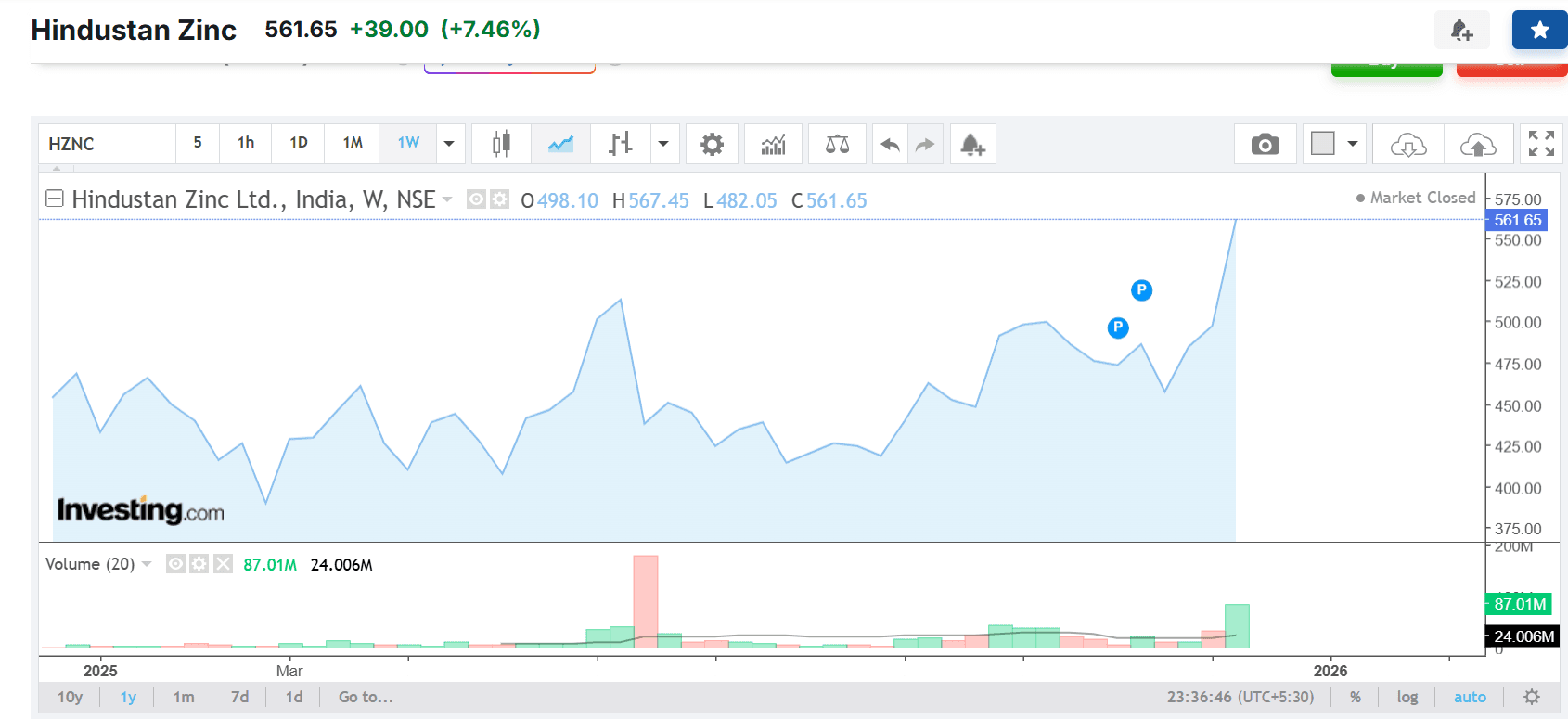Screen dimensions: 1568x719
Task: Open the chart style dropdown arrow
Action: 663,144
